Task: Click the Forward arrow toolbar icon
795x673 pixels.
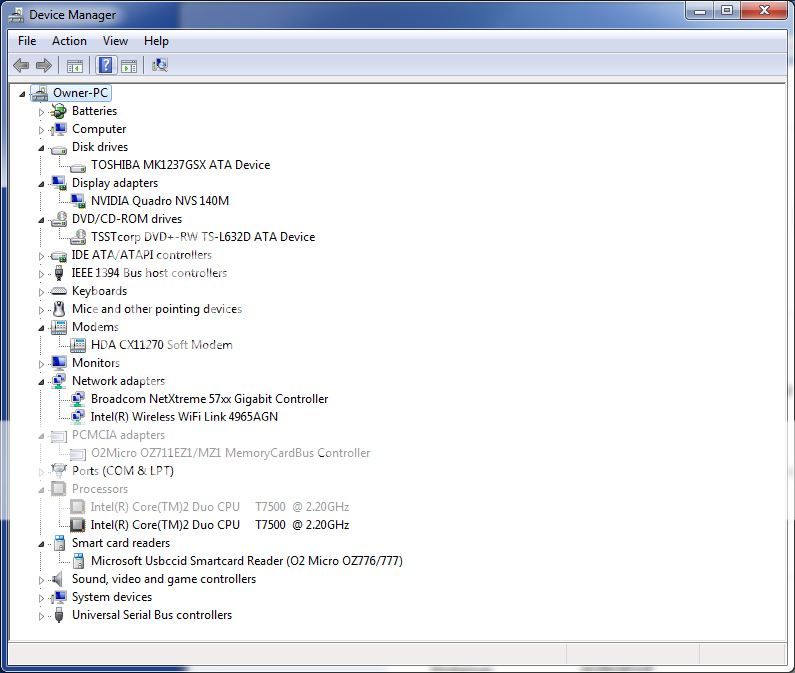Action: 44,65
